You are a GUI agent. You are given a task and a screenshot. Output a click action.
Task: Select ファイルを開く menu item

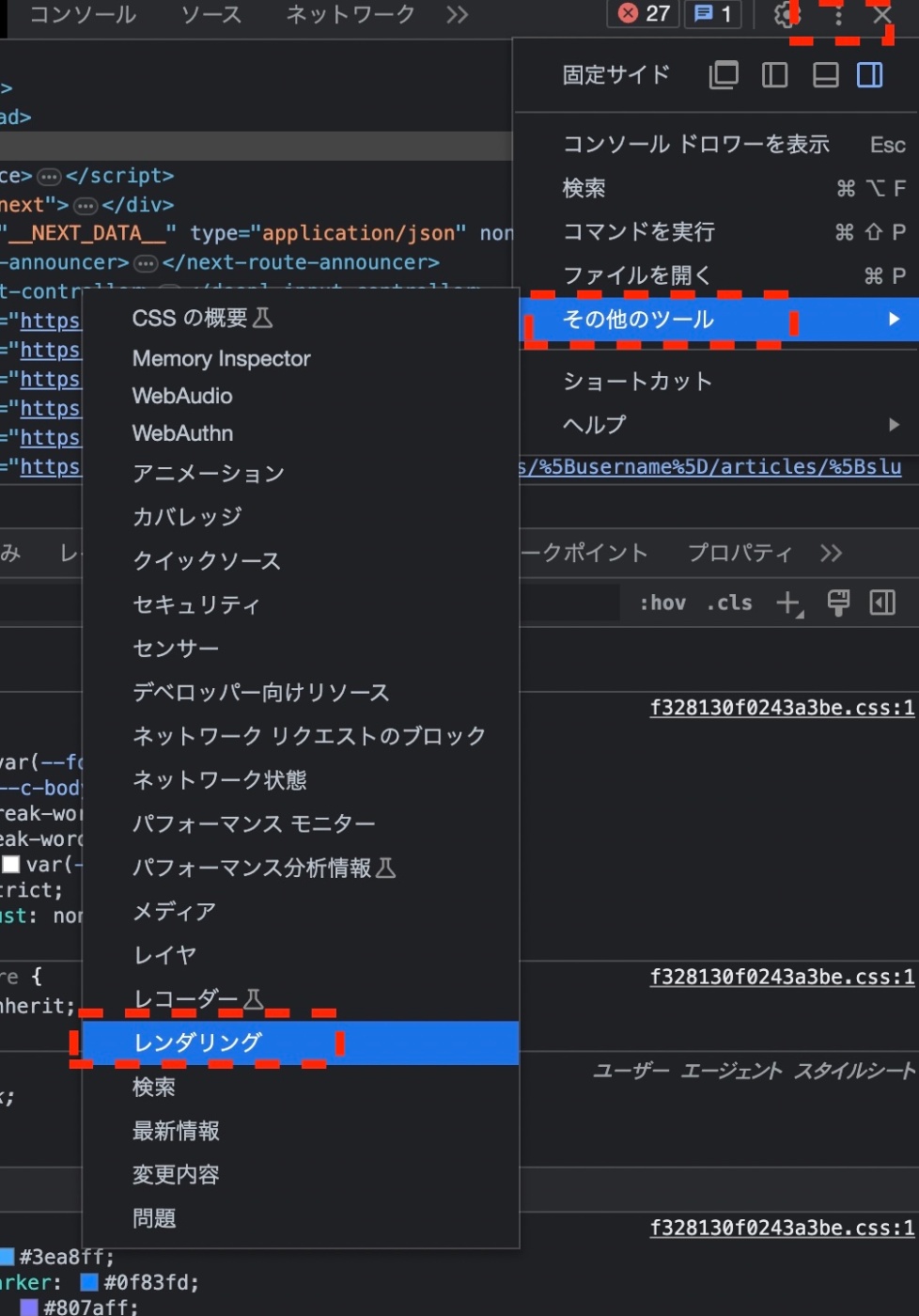point(716,275)
